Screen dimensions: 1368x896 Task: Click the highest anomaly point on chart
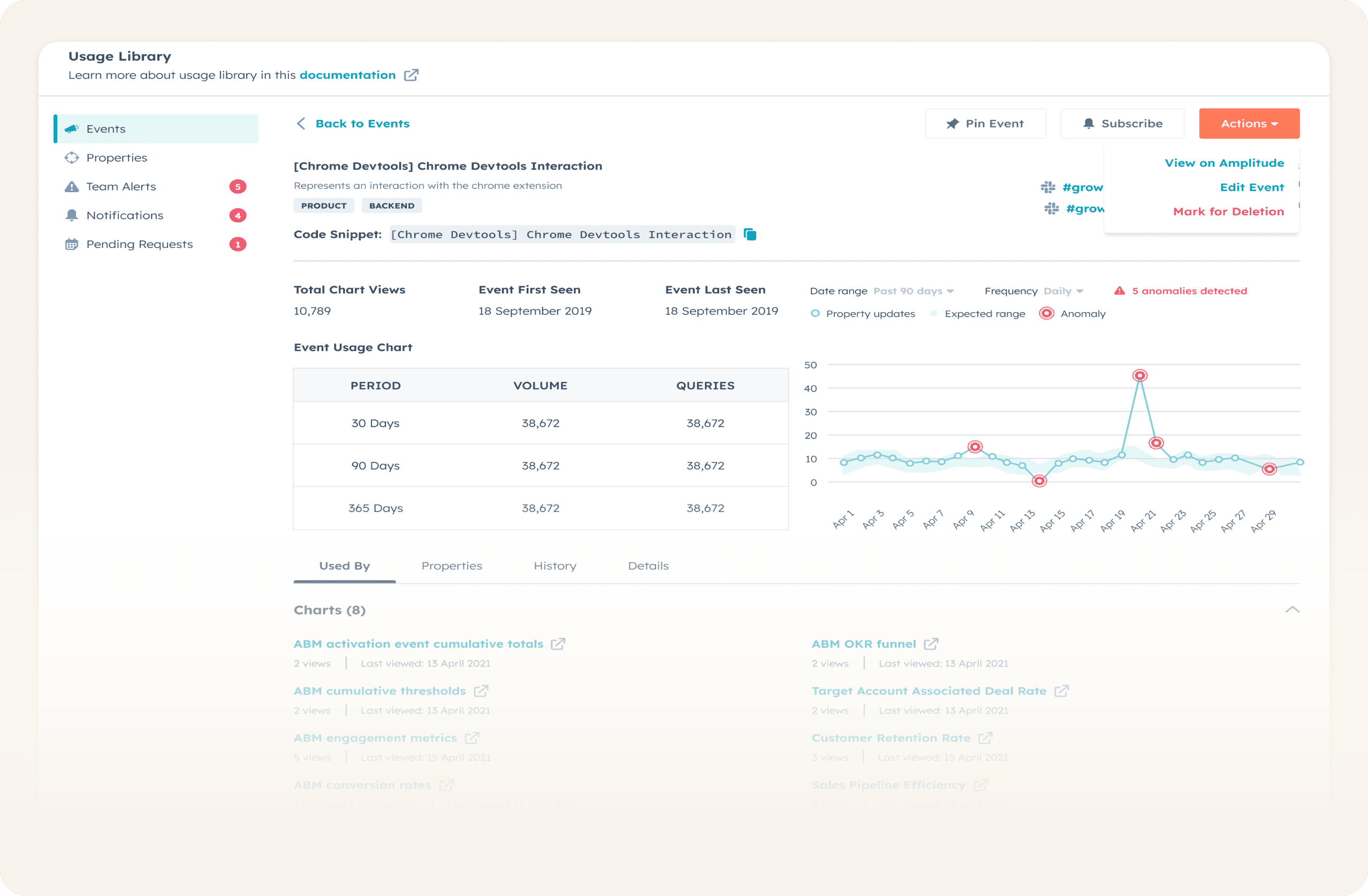[x=1140, y=375]
